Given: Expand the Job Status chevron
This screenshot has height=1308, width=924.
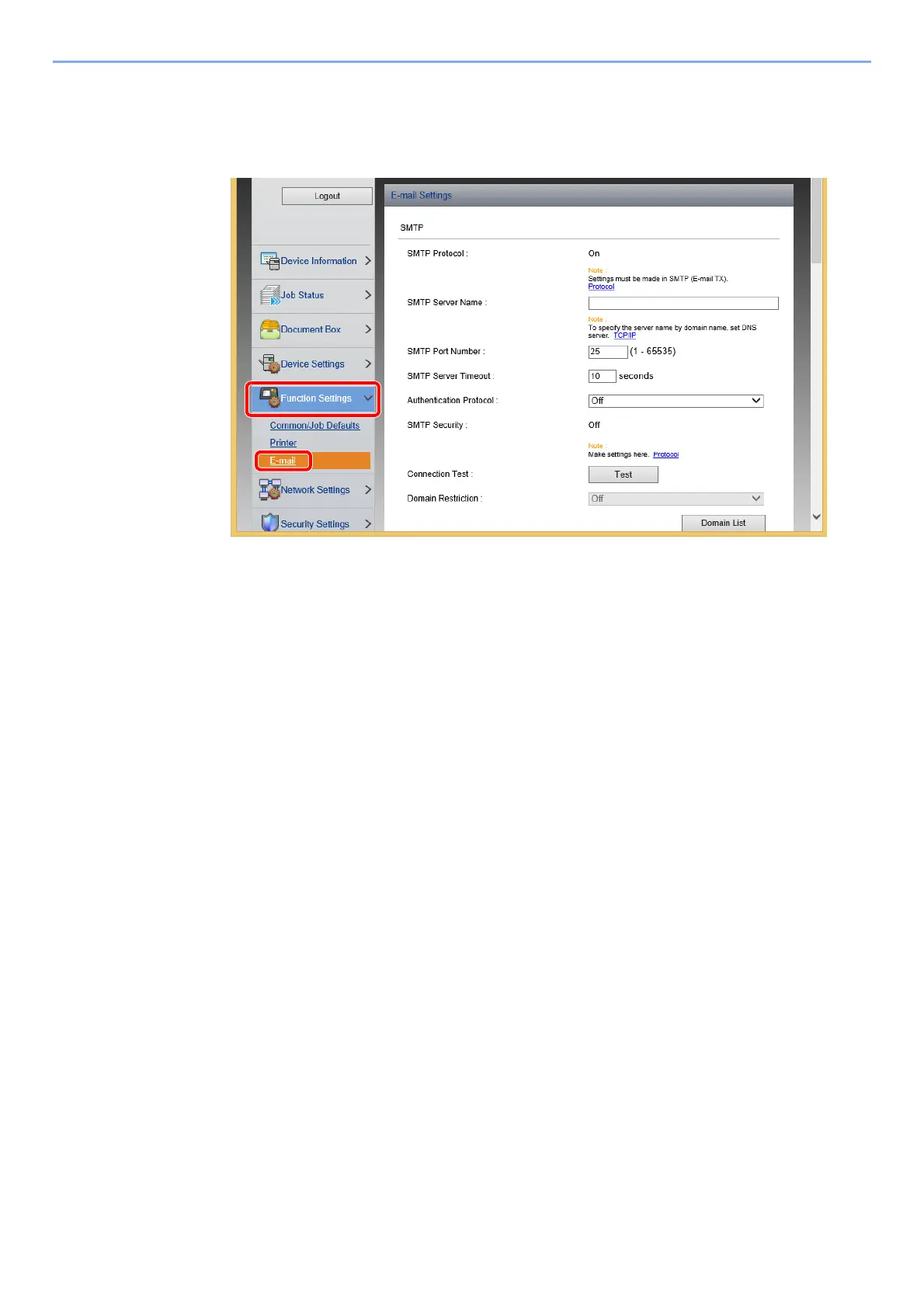Looking at the screenshot, I should click(368, 295).
